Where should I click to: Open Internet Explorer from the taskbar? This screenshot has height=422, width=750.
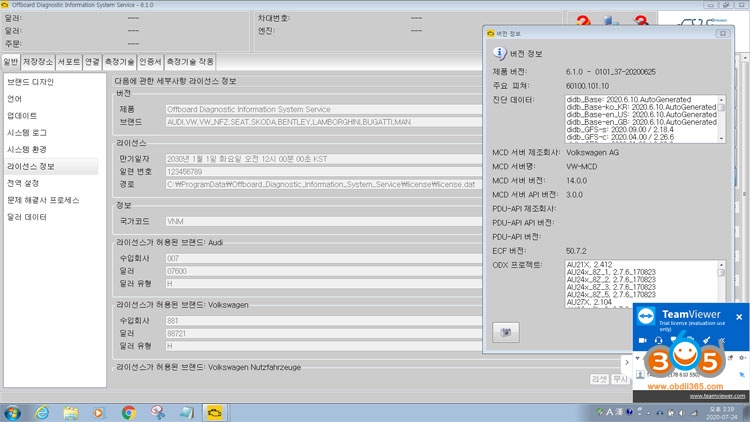[x=41, y=411]
